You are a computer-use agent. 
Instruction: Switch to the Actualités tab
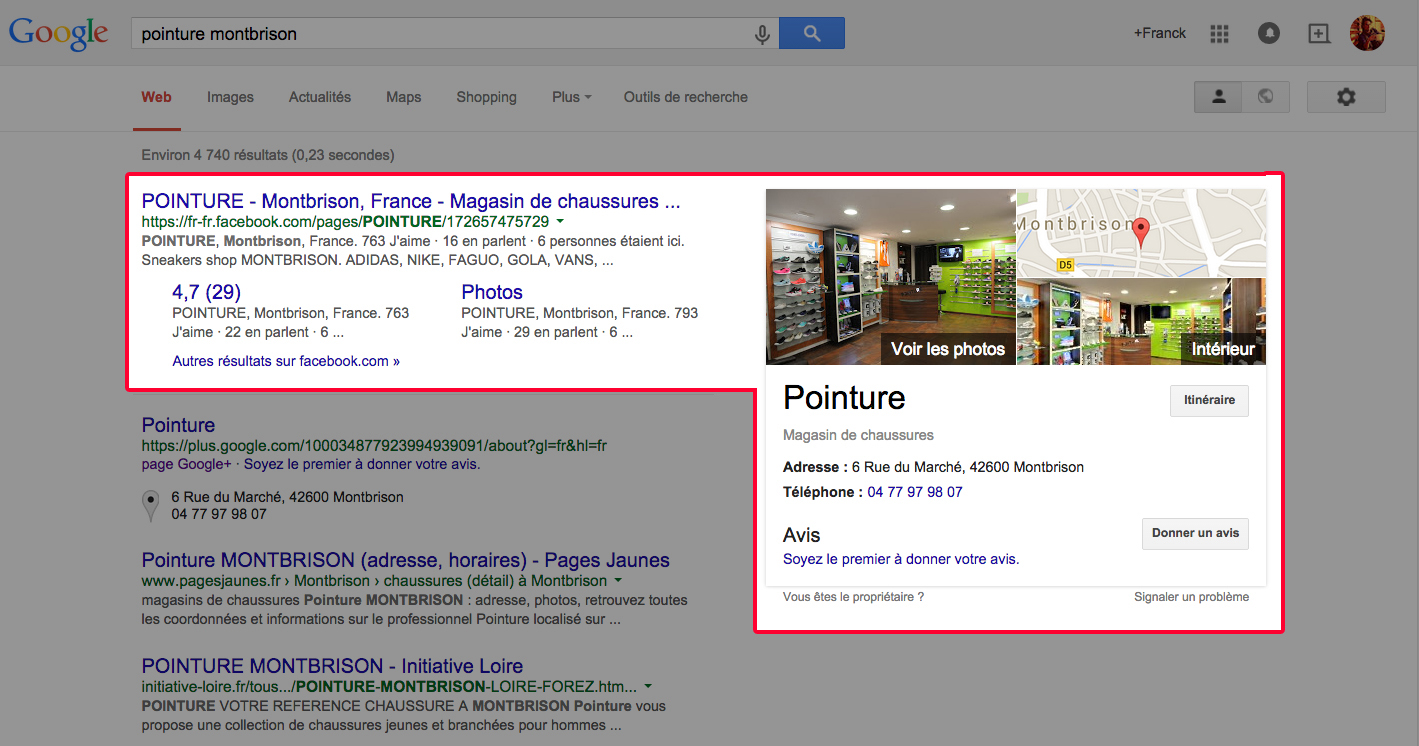click(320, 97)
